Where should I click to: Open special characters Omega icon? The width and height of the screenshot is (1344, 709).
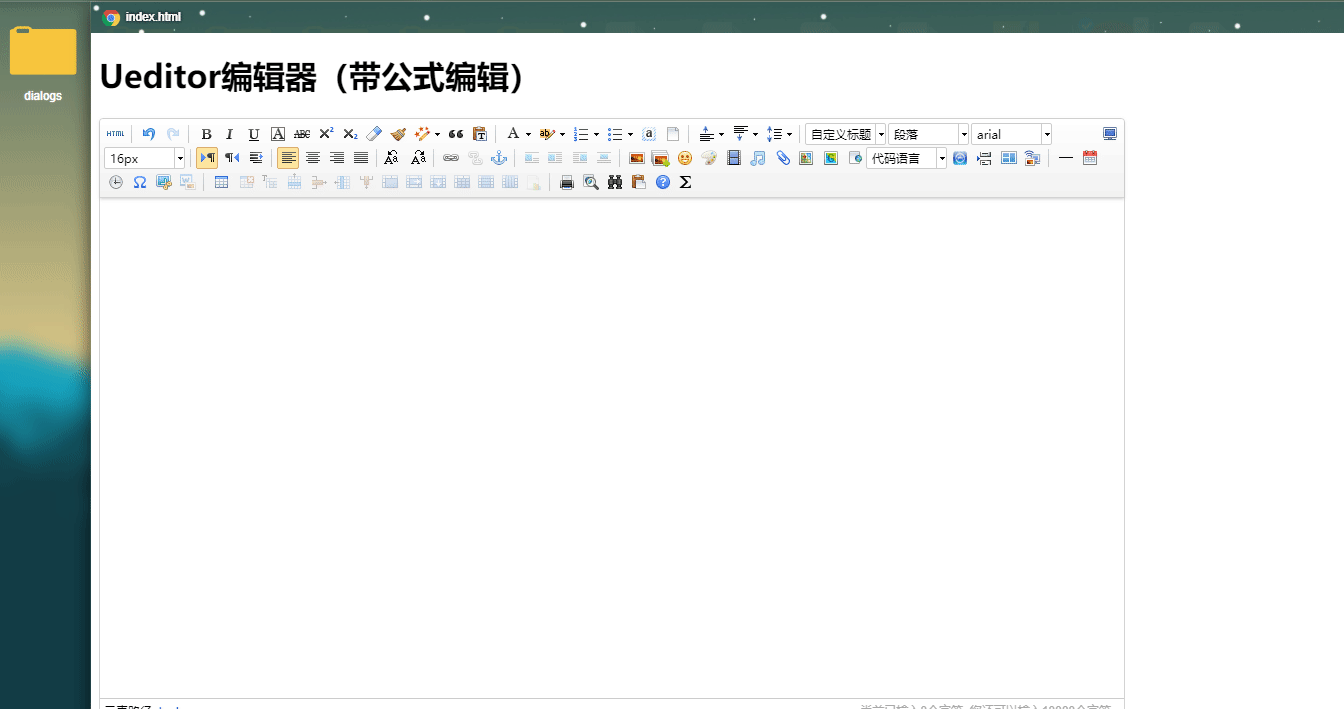click(140, 182)
